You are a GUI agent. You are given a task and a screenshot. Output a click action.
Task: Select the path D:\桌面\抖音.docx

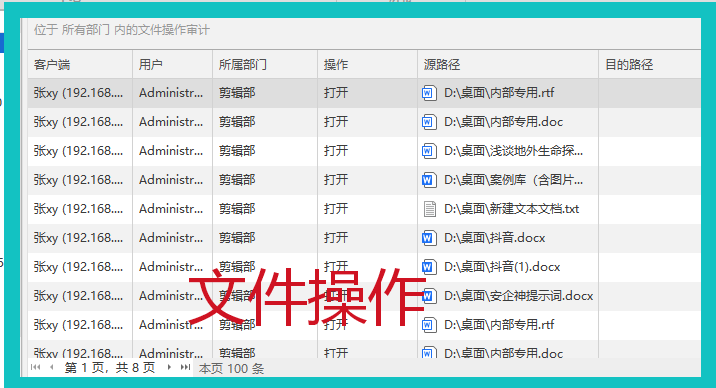[x=495, y=238]
